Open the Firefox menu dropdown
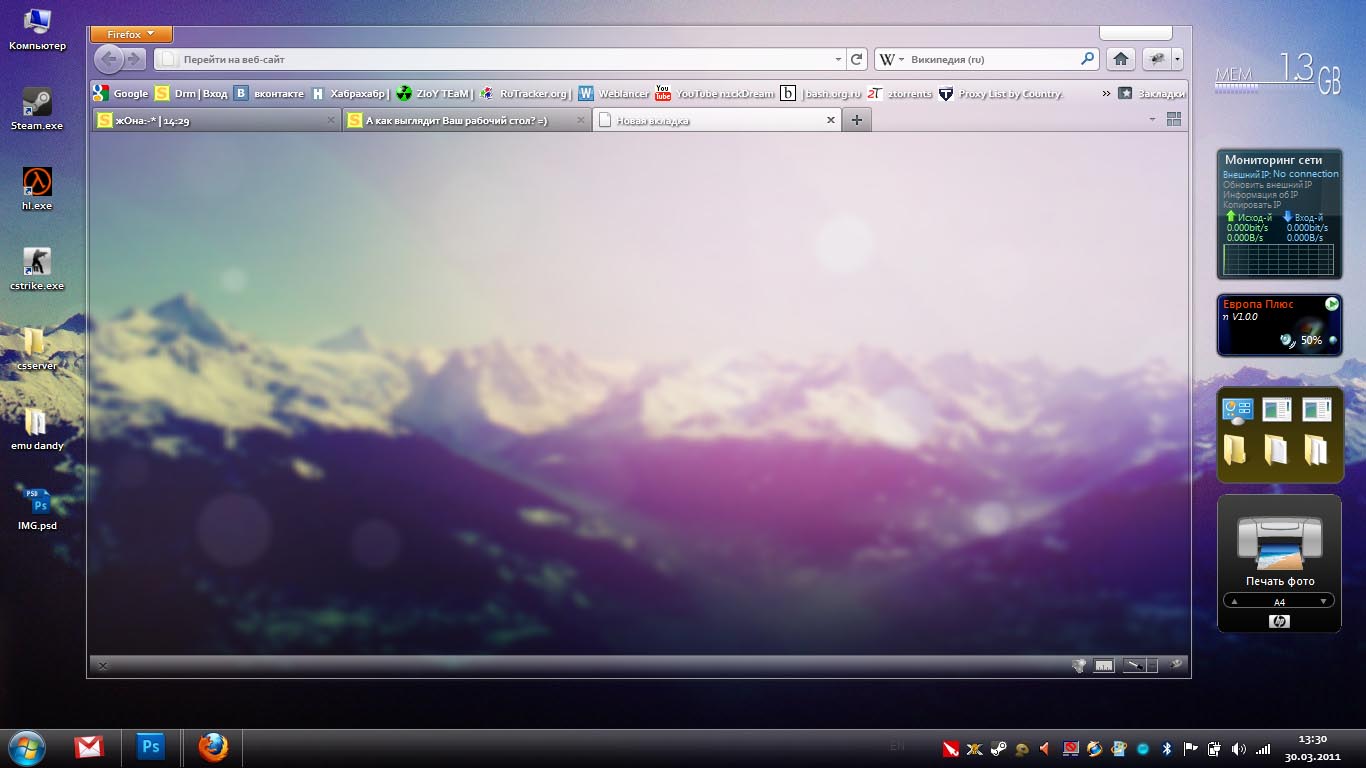1366x768 pixels. pos(131,34)
